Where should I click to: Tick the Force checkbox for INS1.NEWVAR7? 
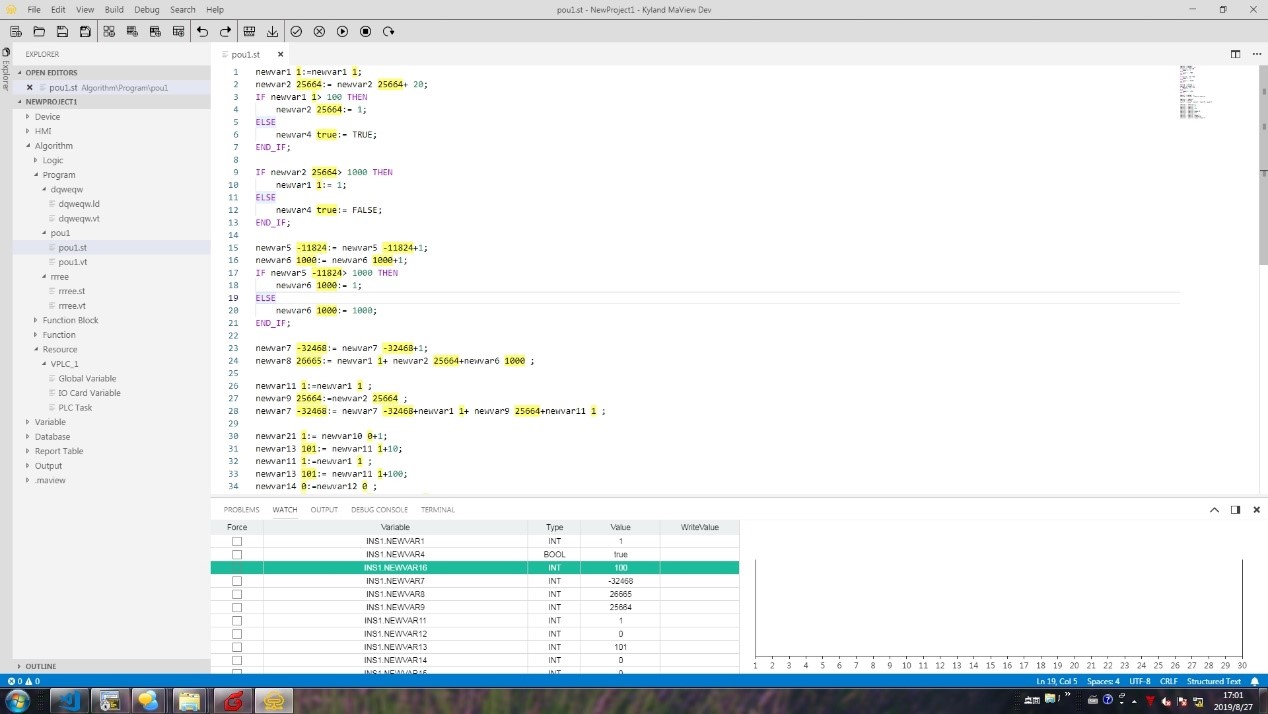(x=237, y=581)
